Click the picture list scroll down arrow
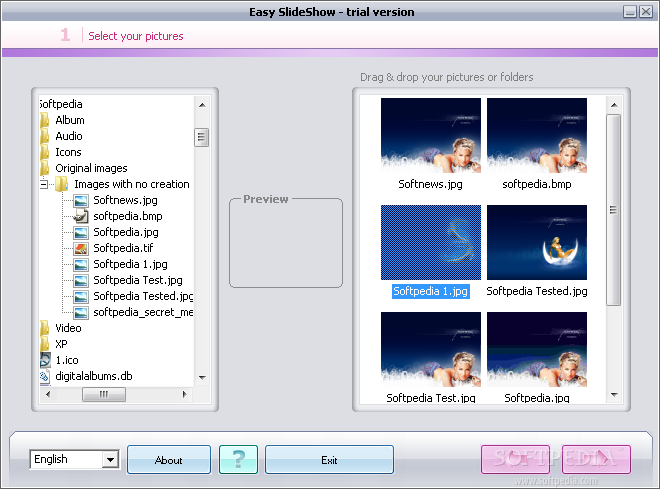The width and height of the screenshot is (660, 489). (x=614, y=394)
